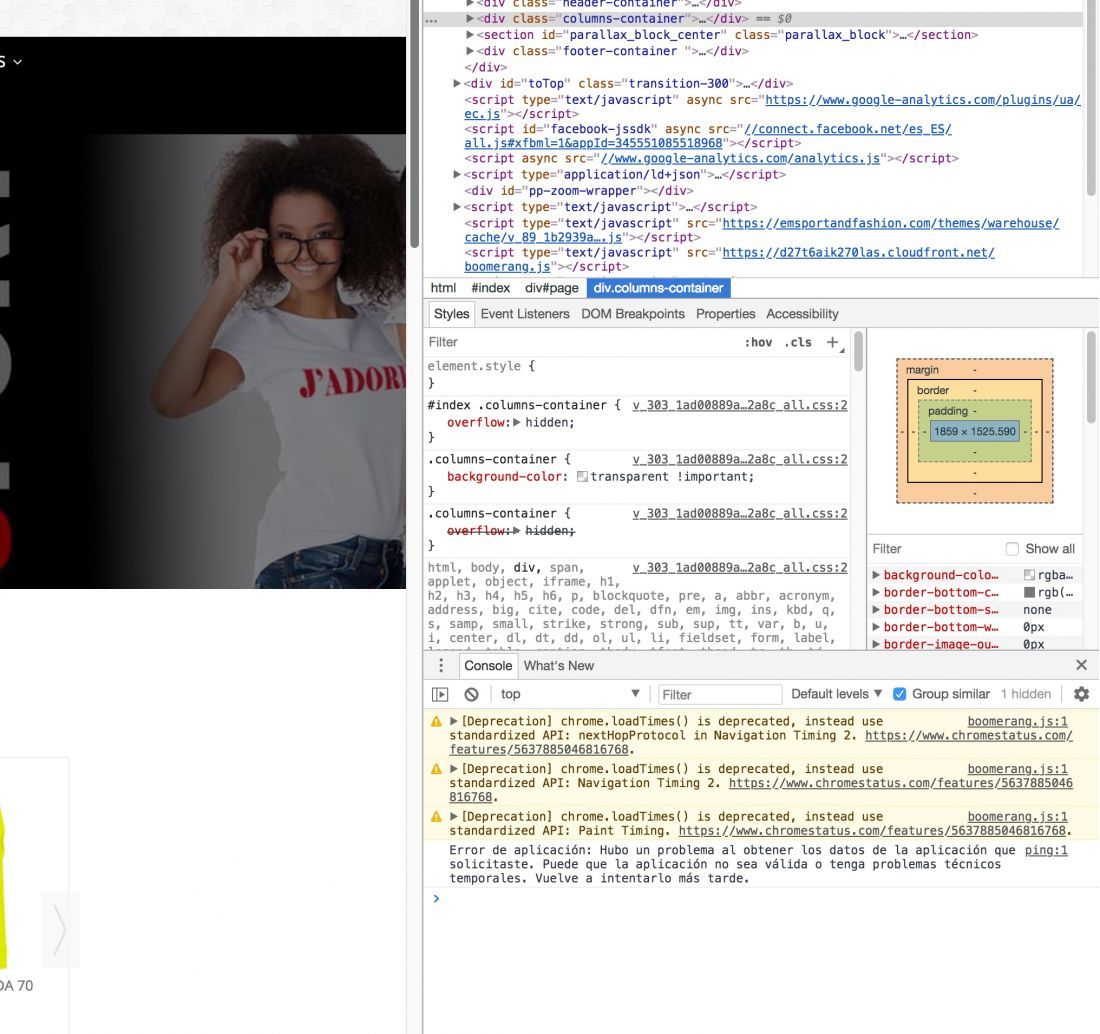Image resolution: width=1100 pixels, height=1034 pixels.
Task: Expand the footer-container div node
Action: click(x=470, y=51)
